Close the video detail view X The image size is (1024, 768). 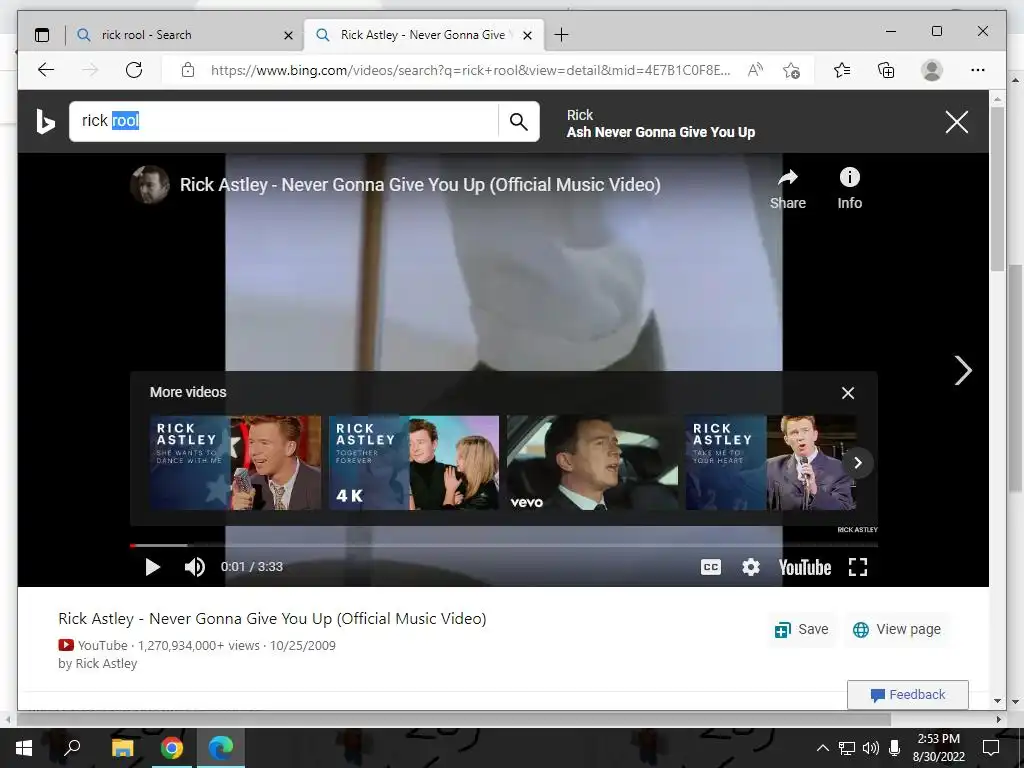point(957,121)
